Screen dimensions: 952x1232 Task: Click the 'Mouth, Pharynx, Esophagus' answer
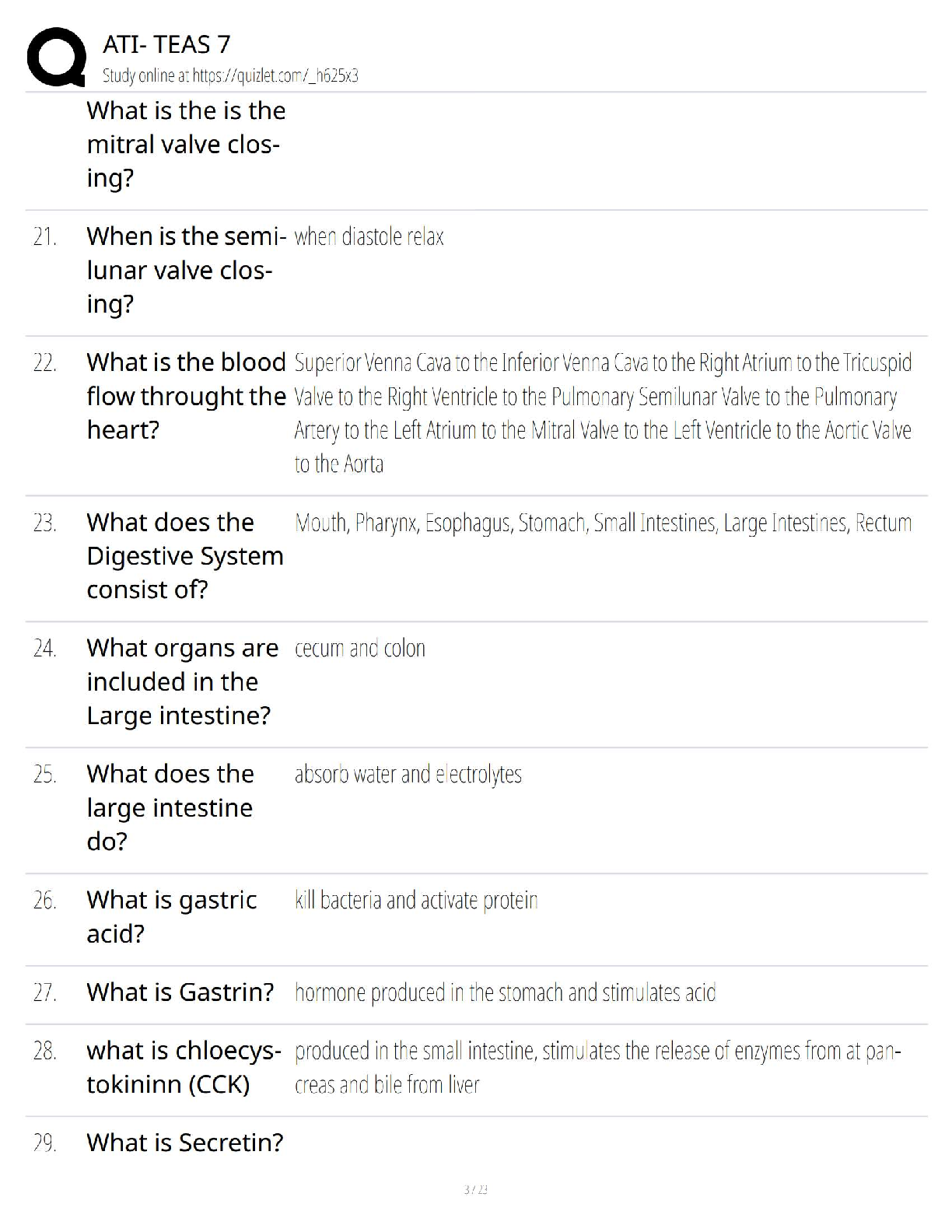(x=603, y=523)
